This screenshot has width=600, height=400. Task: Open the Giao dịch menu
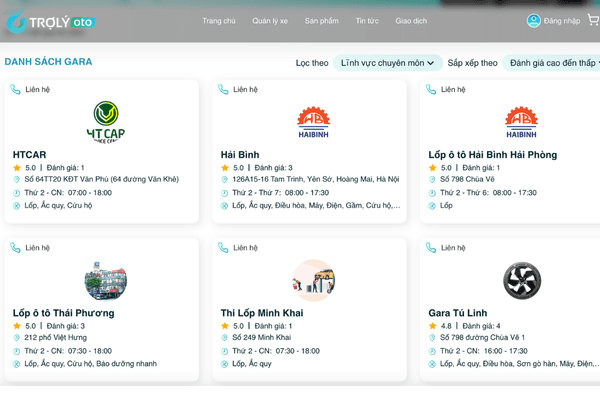click(411, 21)
